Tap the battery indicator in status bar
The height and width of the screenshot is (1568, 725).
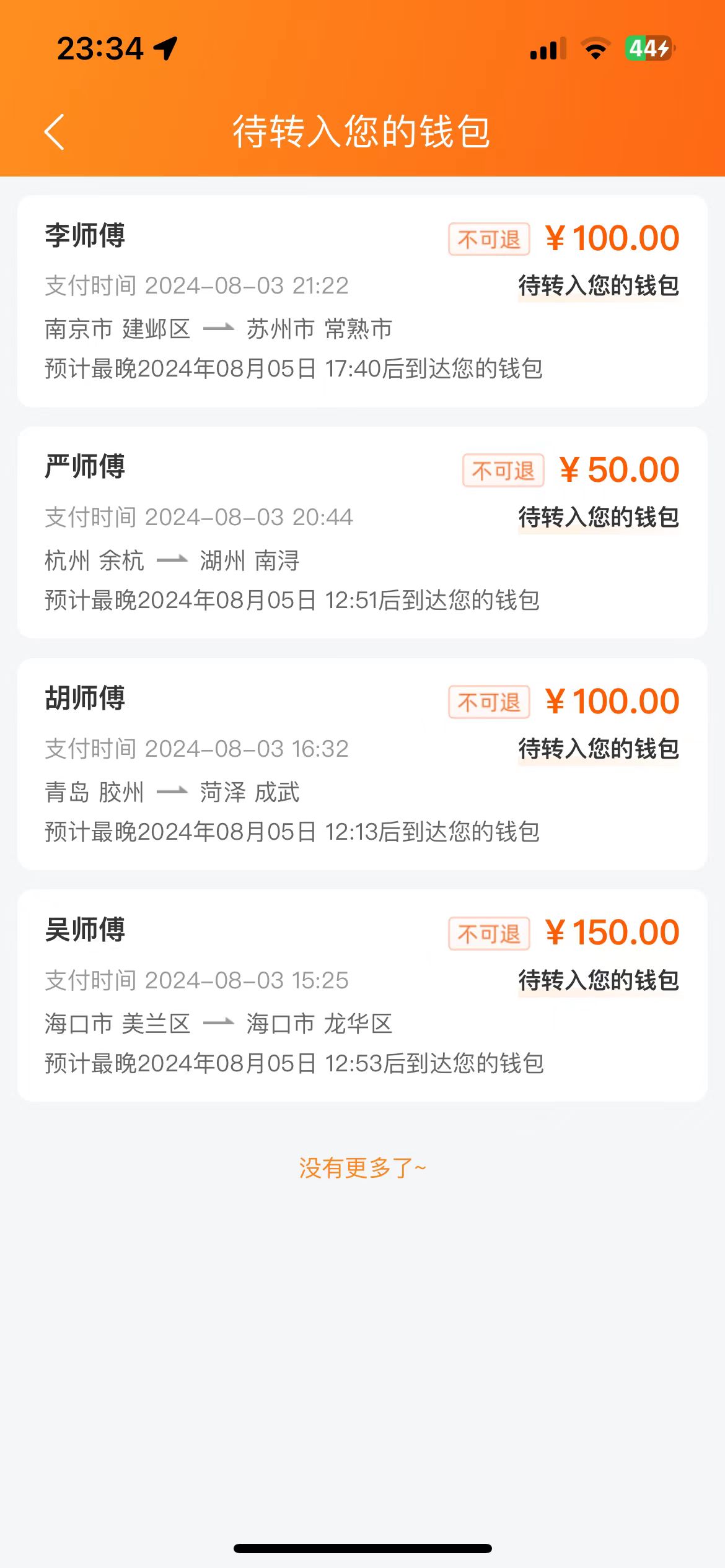point(649,48)
